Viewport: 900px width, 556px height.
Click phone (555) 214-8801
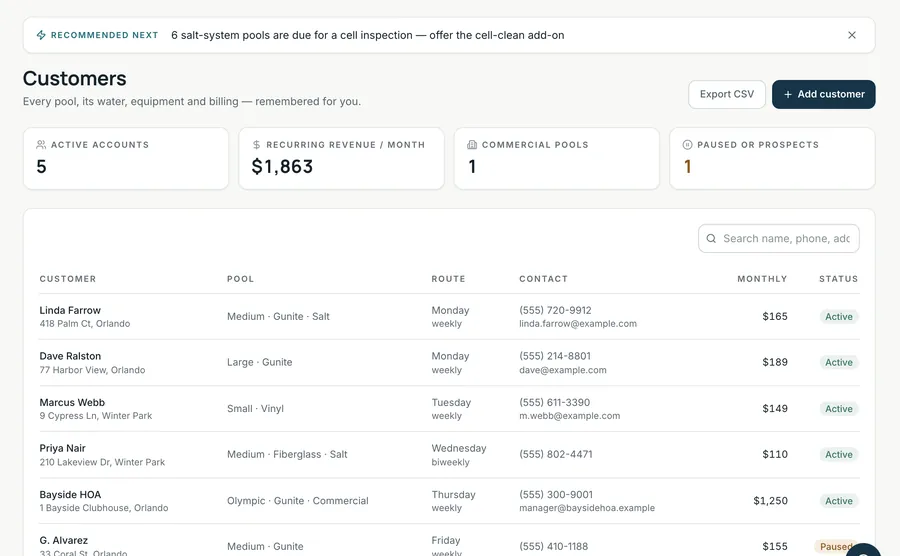point(555,356)
